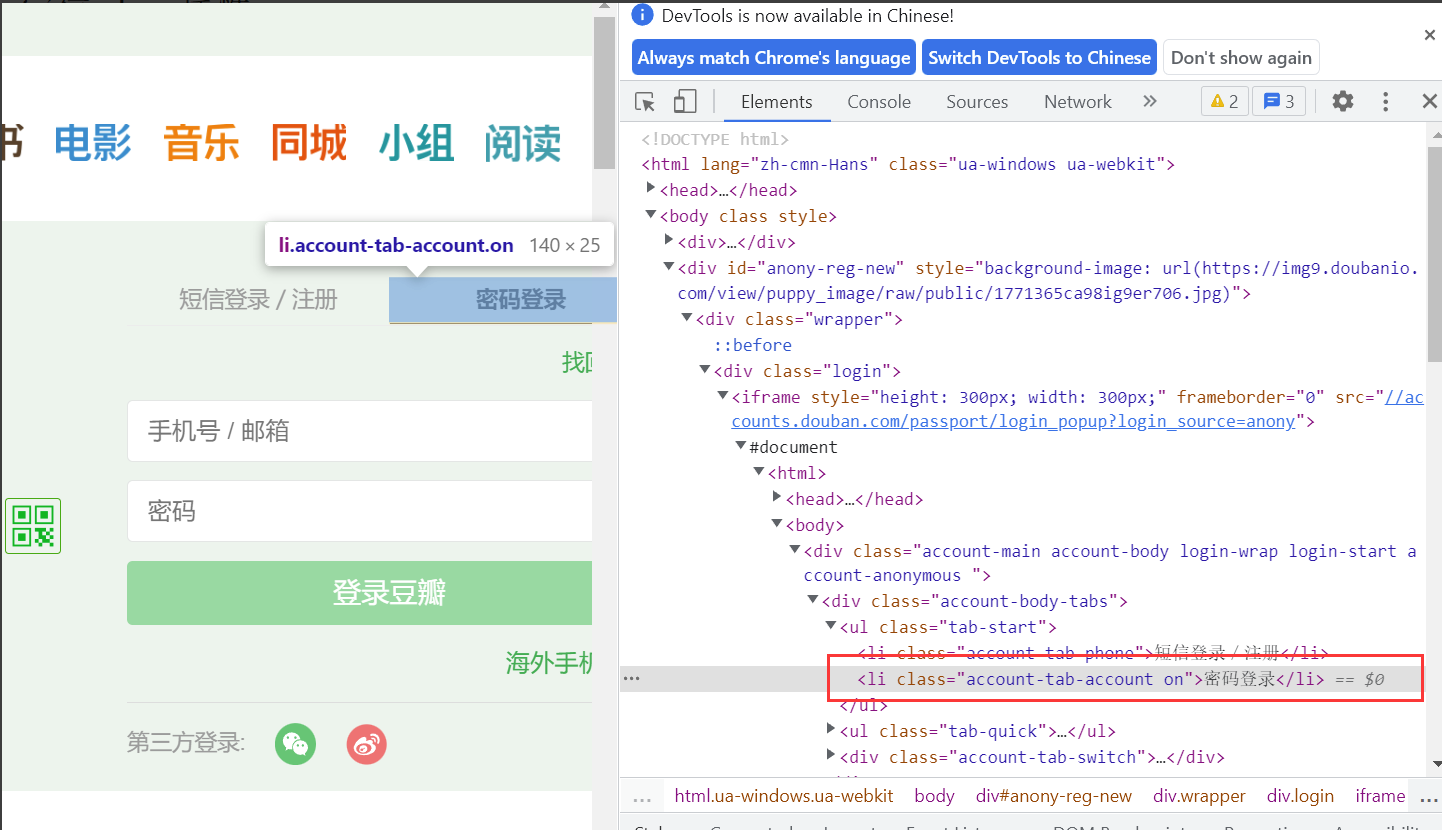Open the 电影 navigation link
The height and width of the screenshot is (830, 1442).
tap(93, 143)
